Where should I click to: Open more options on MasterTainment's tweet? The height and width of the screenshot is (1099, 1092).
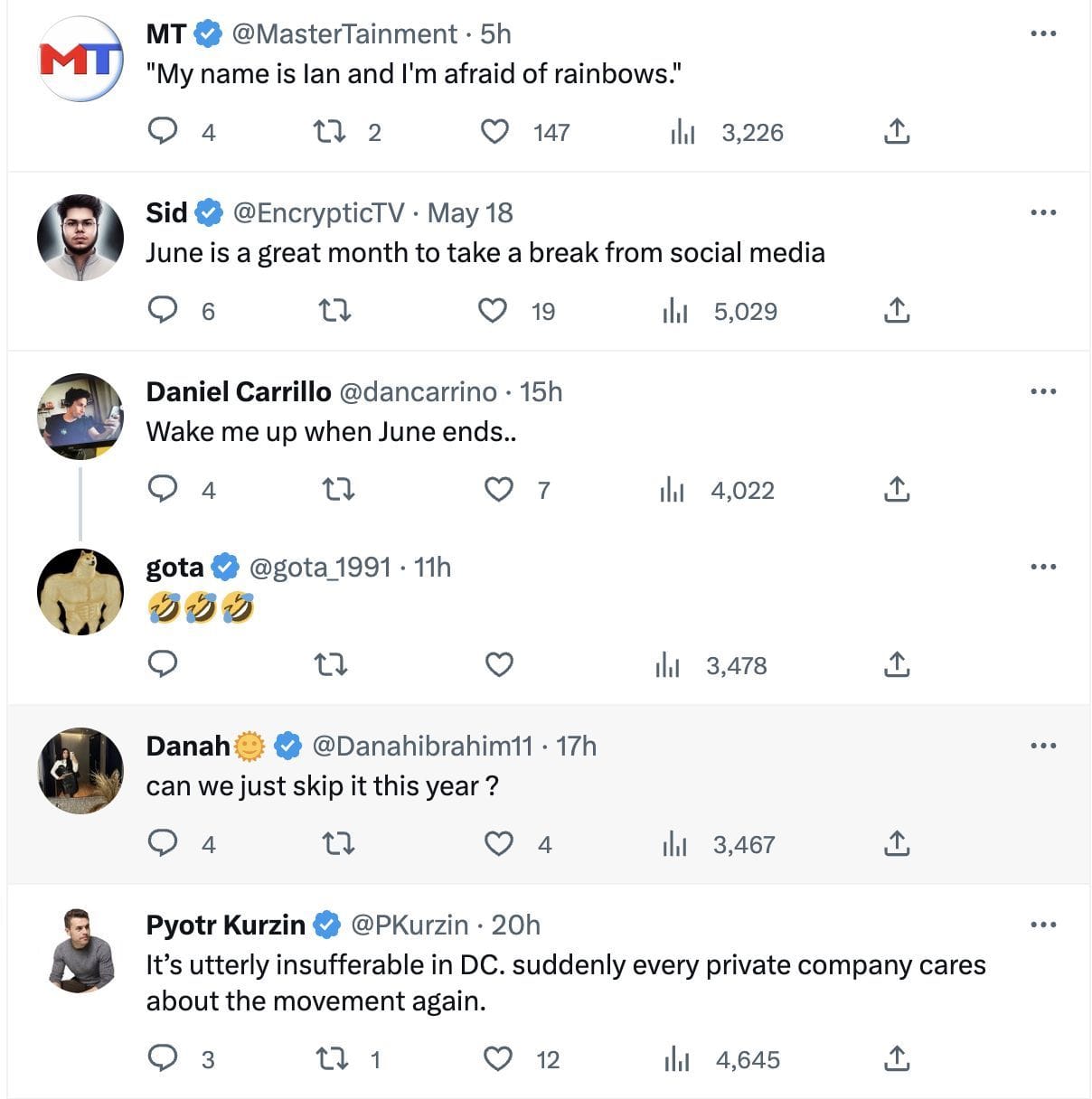1042,33
